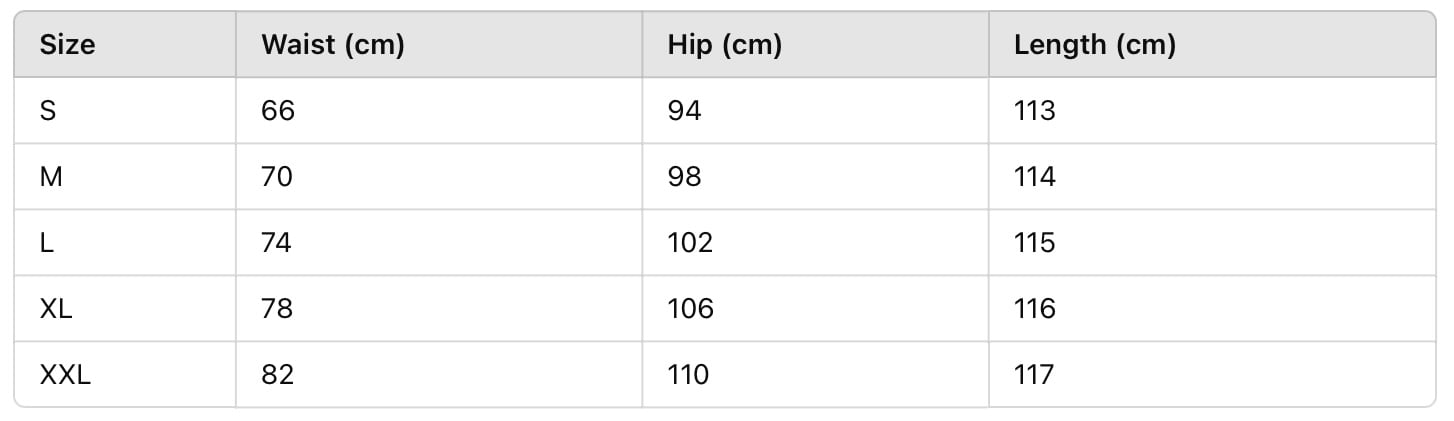The image size is (1454, 421).
Task: Select the S size cell
Action: pyautogui.click(x=47, y=110)
